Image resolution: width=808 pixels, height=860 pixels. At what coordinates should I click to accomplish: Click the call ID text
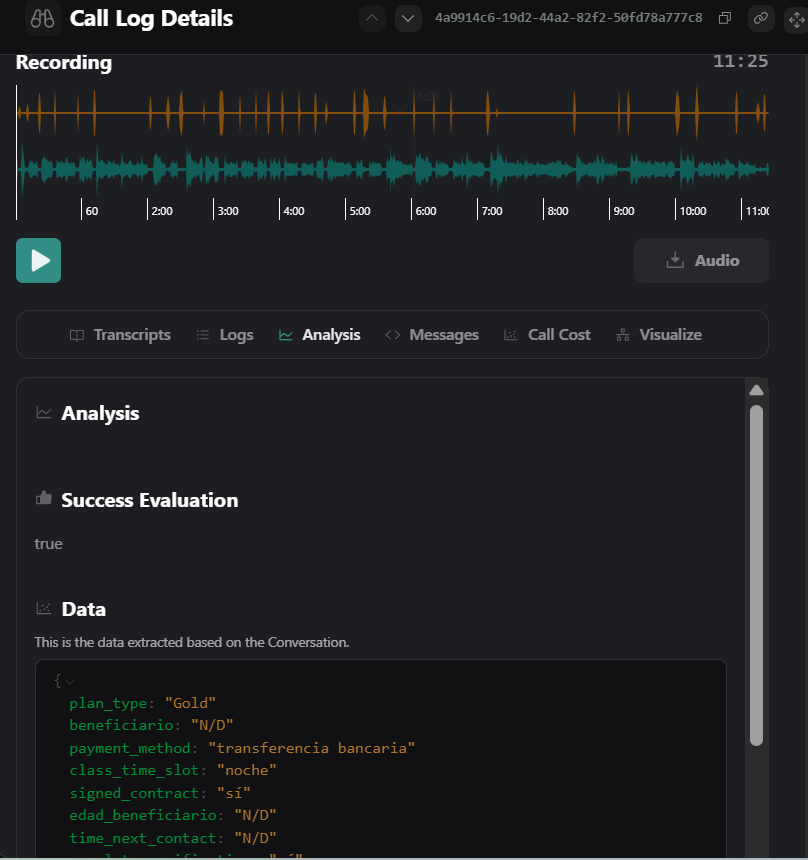(x=568, y=18)
